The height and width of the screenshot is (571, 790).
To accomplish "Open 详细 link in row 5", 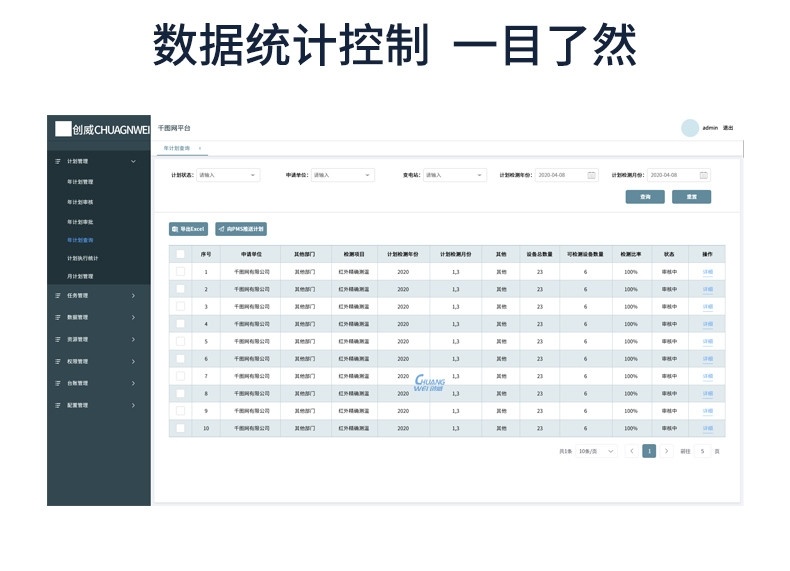I will [707, 341].
